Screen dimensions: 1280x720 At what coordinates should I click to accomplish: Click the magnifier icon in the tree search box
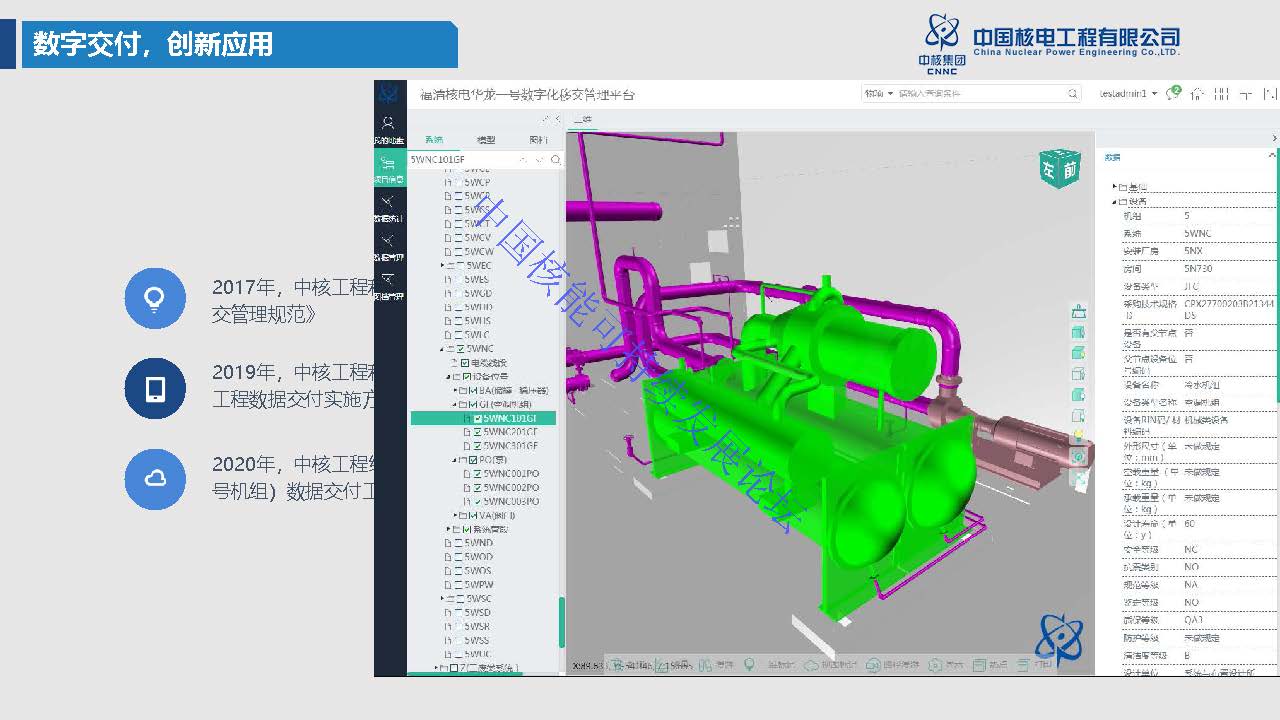pos(556,160)
